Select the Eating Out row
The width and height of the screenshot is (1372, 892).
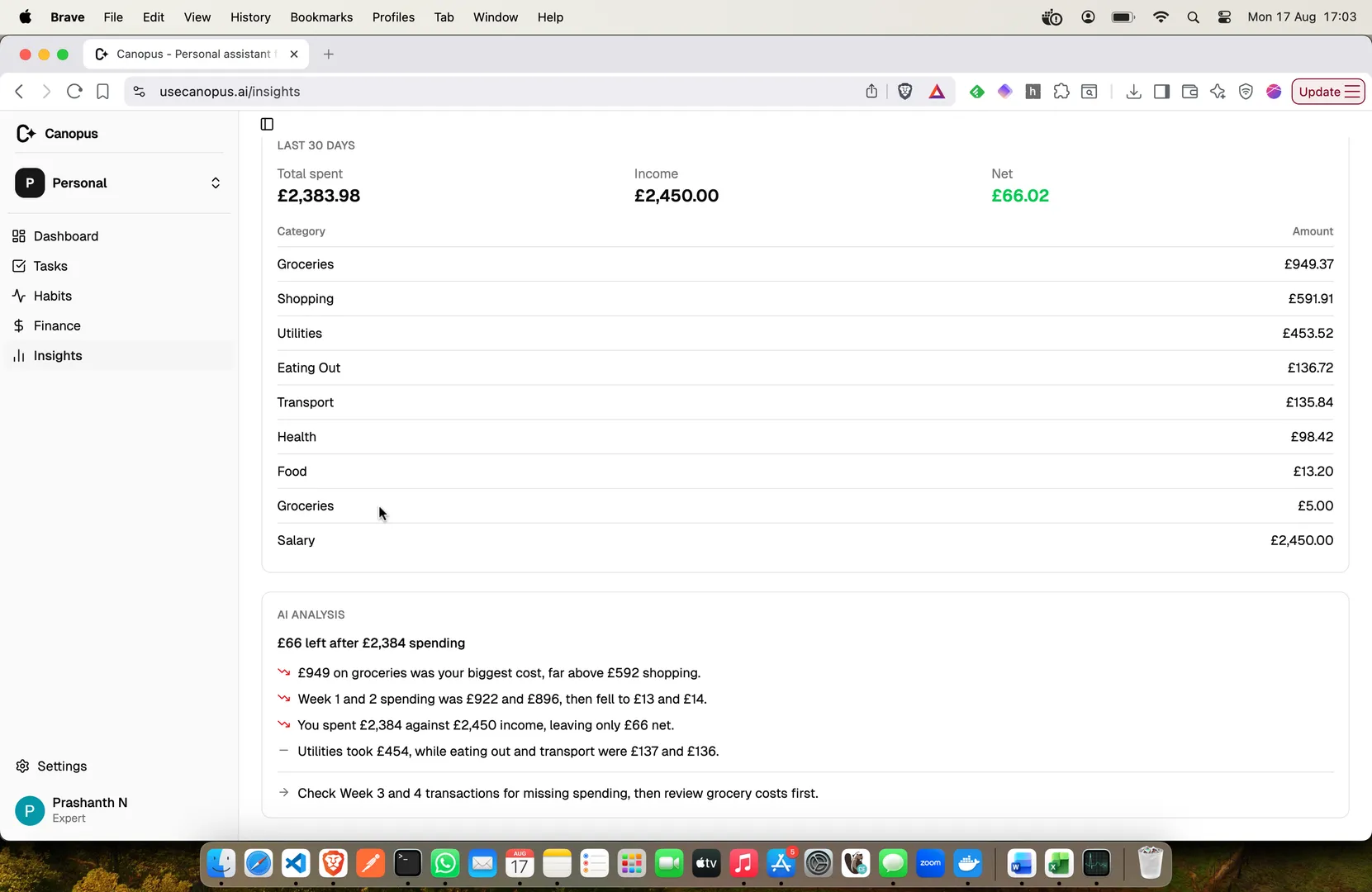[805, 368]
